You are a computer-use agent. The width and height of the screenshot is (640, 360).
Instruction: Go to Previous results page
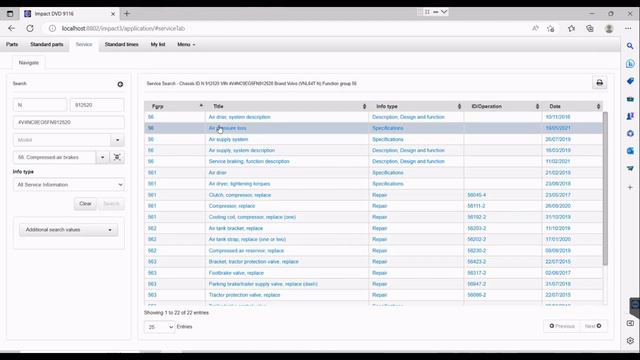562,326
